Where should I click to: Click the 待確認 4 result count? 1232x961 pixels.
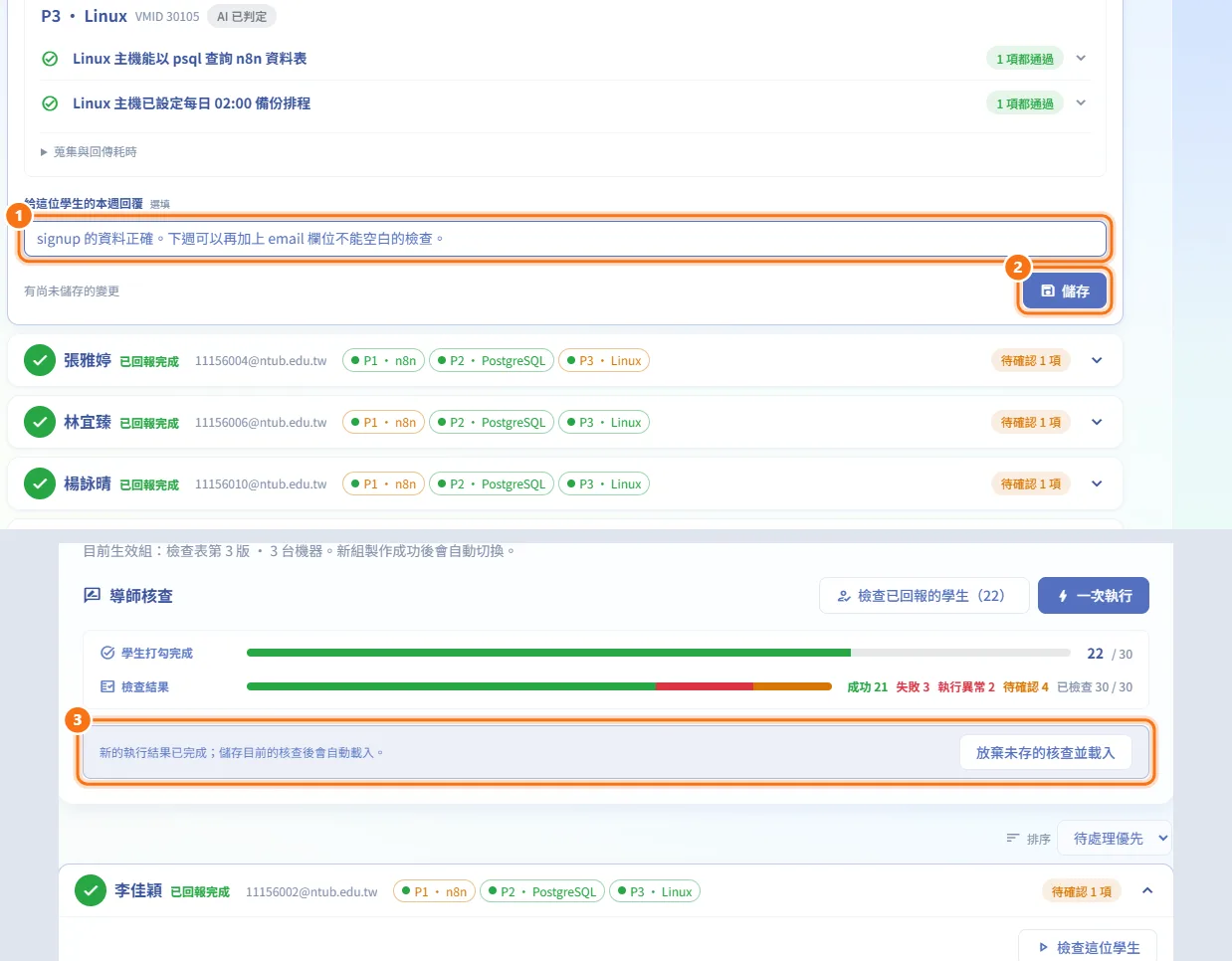pos(1026,687)
